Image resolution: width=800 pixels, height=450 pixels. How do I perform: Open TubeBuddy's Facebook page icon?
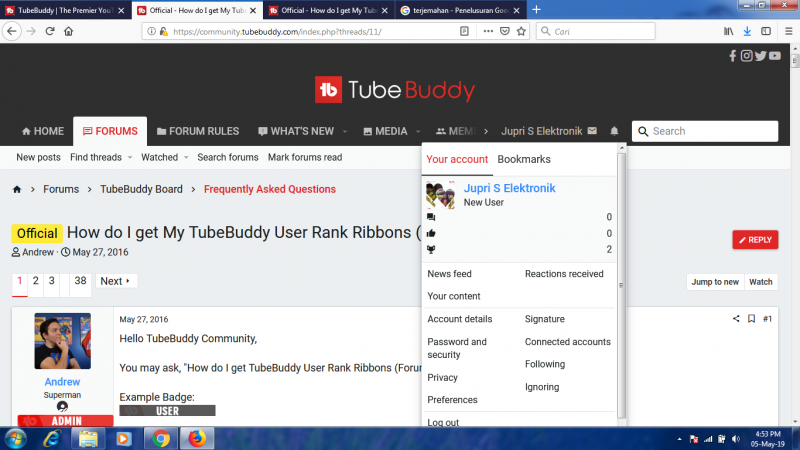tap(733, 56)
